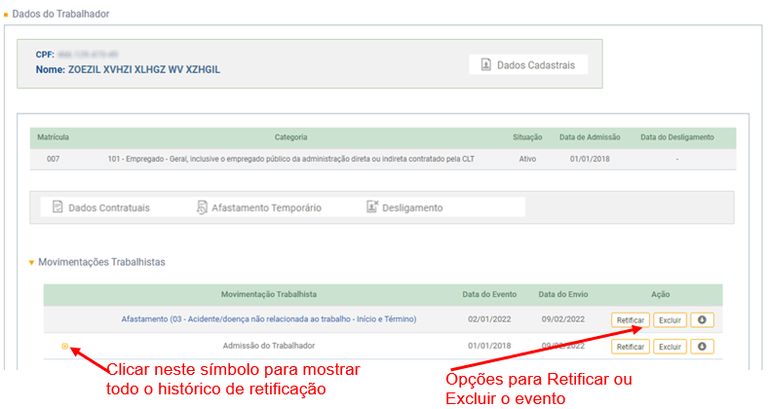768x409 pixels.
Task: Click the Afastamento Temporário icon
Action: [x=201, y=207]
